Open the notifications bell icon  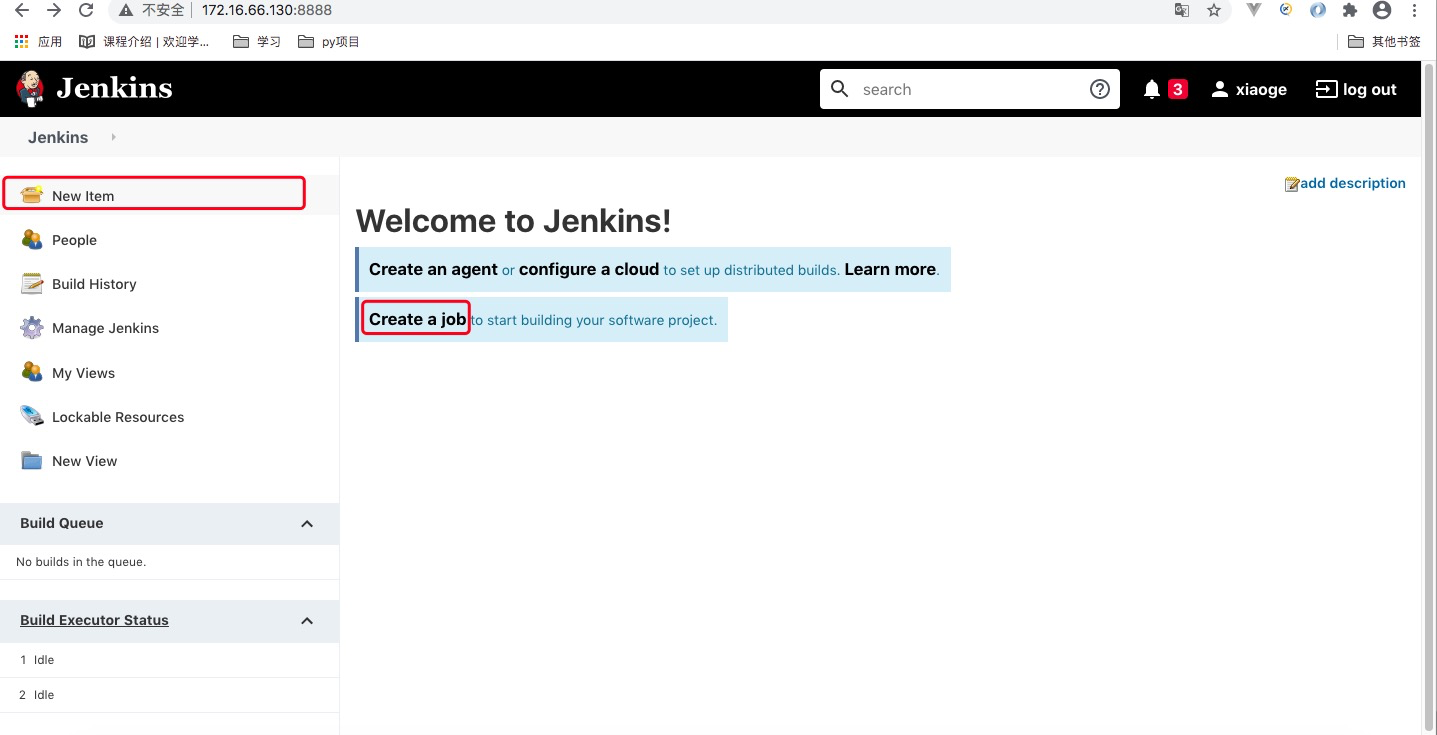pyautogui.click(x=1152, y=89)
